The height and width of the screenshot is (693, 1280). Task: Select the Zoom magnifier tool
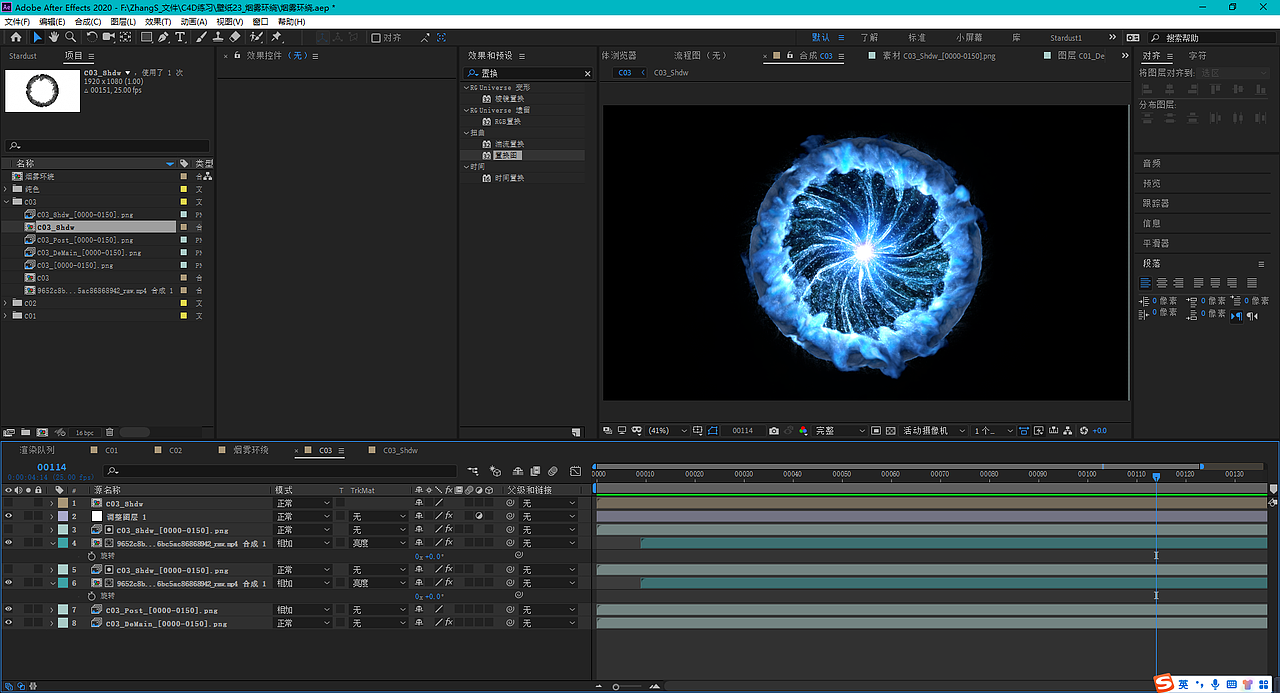(x=70, y=37)
